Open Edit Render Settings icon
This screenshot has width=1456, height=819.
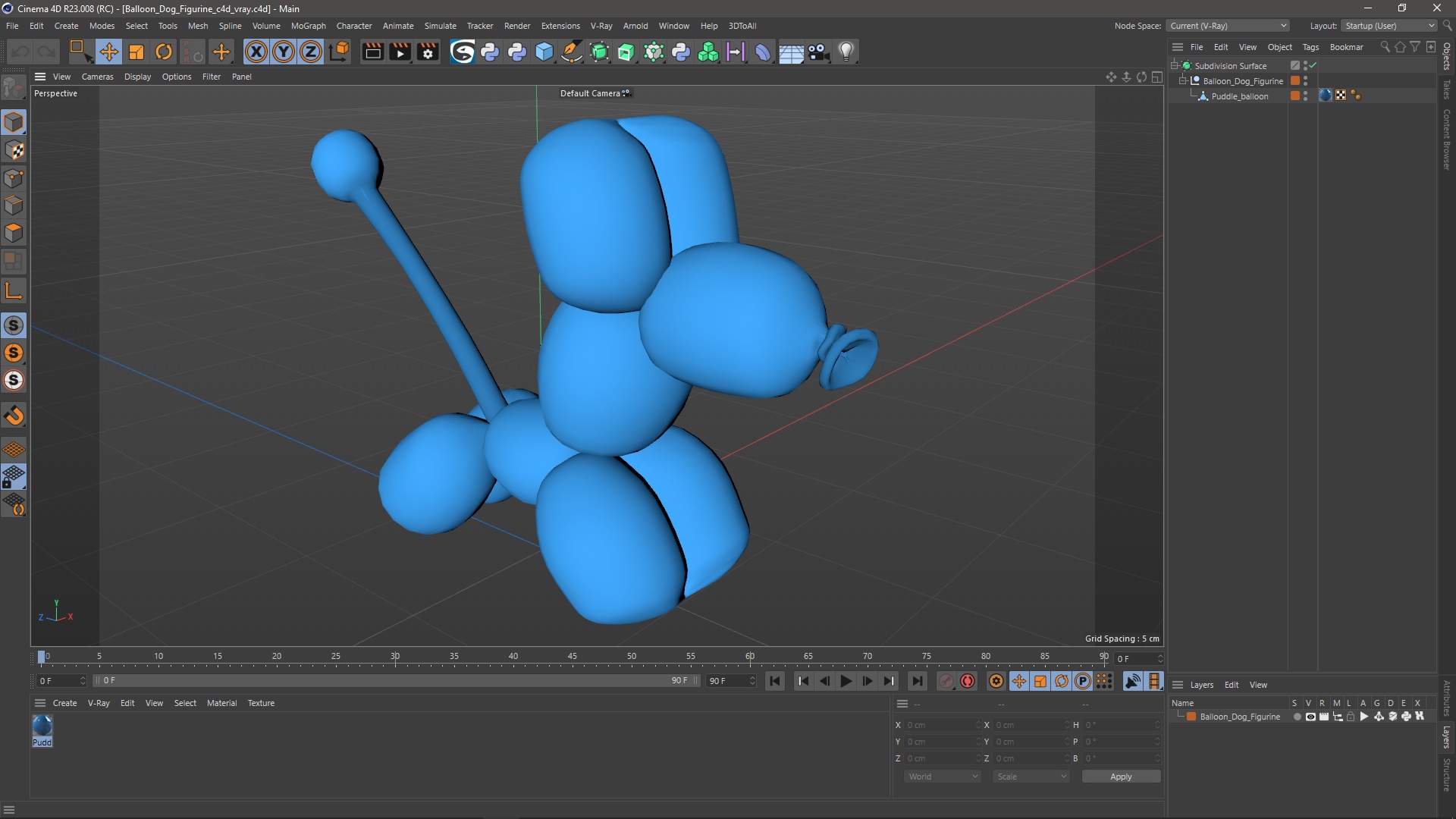428,52
